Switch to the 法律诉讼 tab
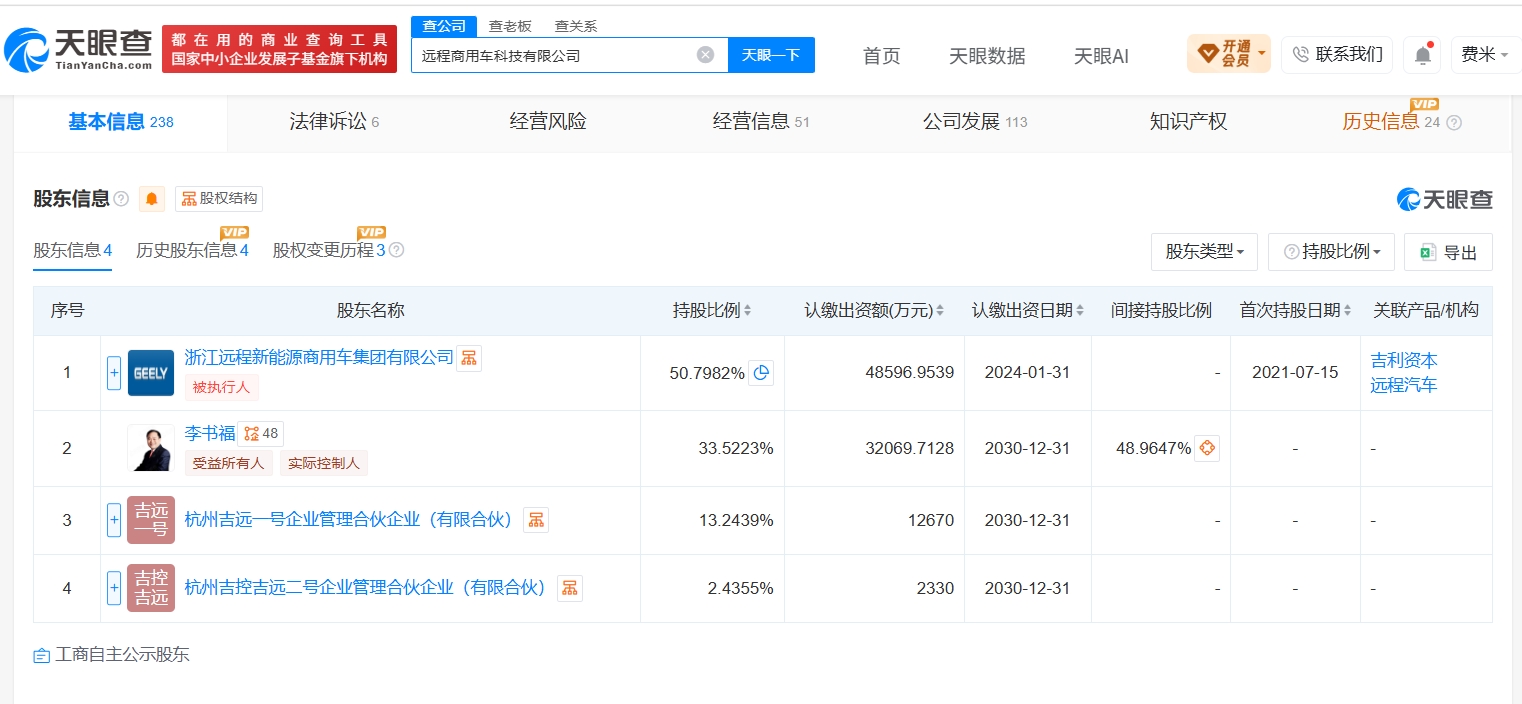1522x704 pixels. pos(334,122)
